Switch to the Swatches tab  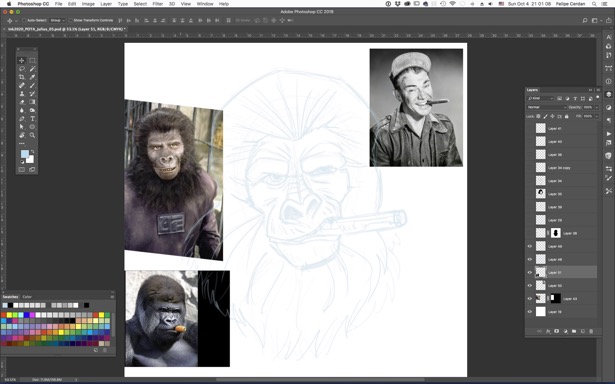[x=11, y=297]
